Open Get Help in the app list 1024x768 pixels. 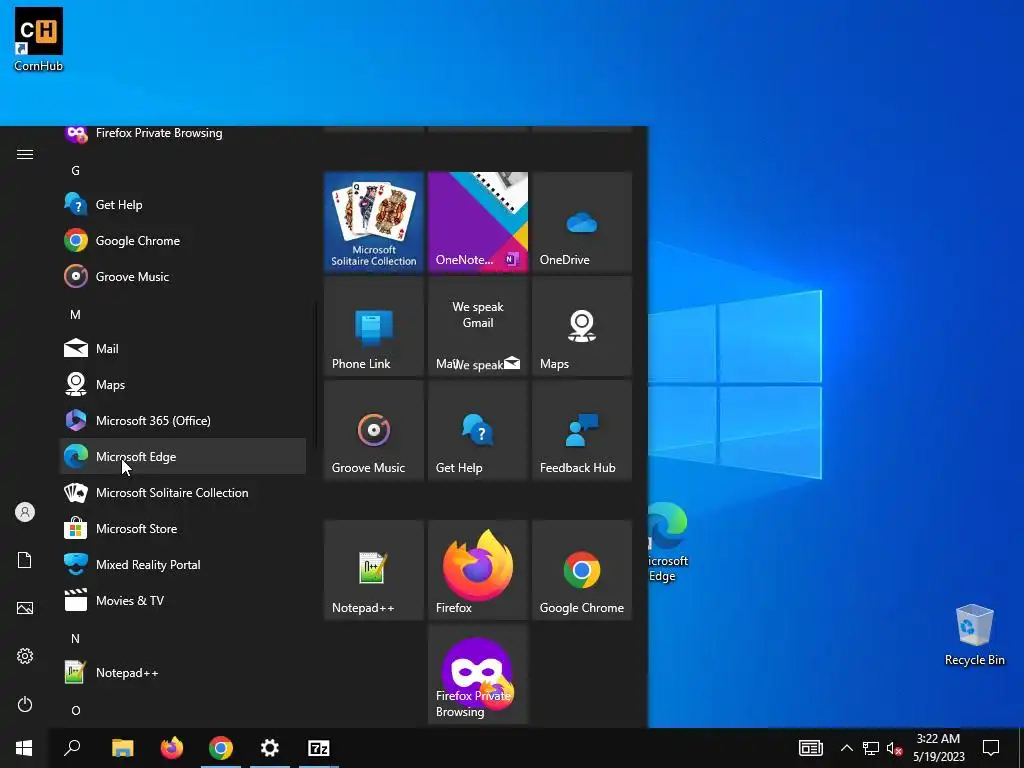183,204
